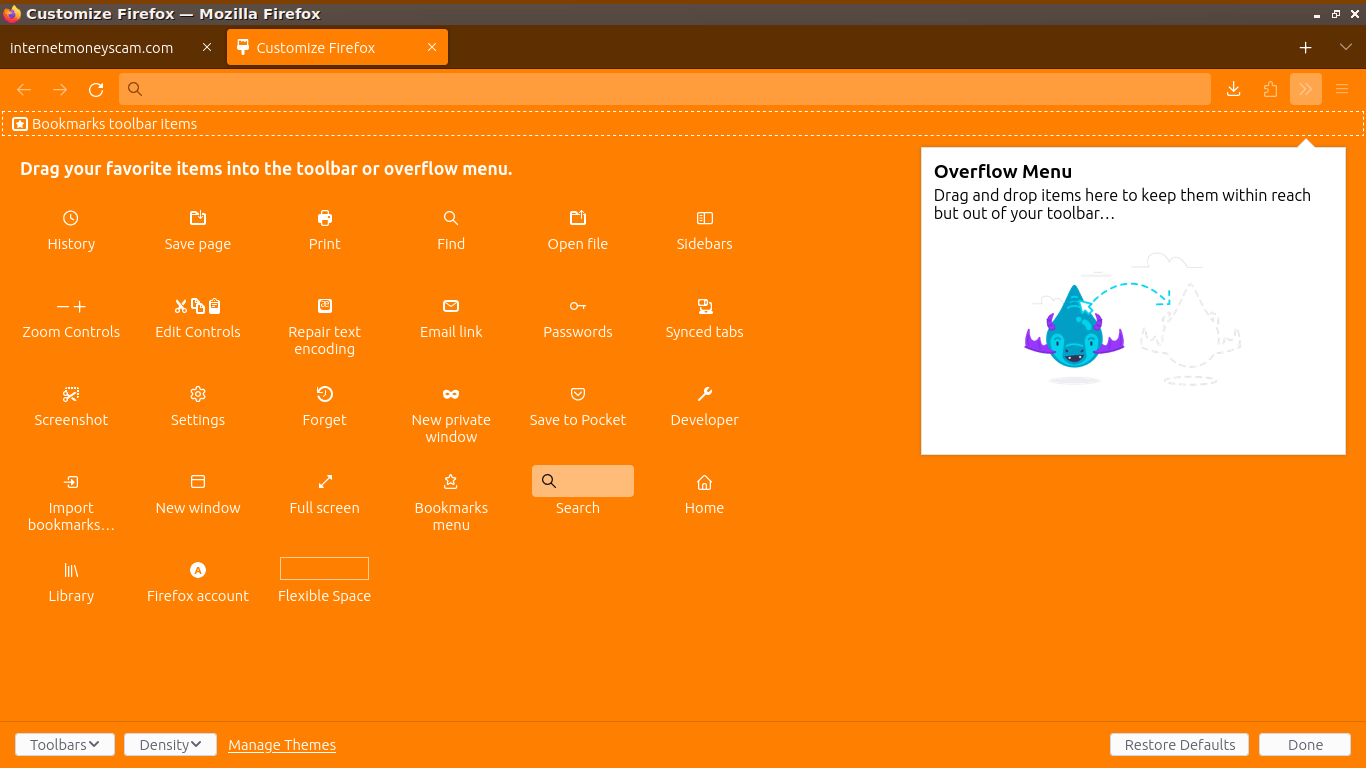Open the Manage Themes link
This screenshot has height=768, width=1366.
[x=282, y=745]
